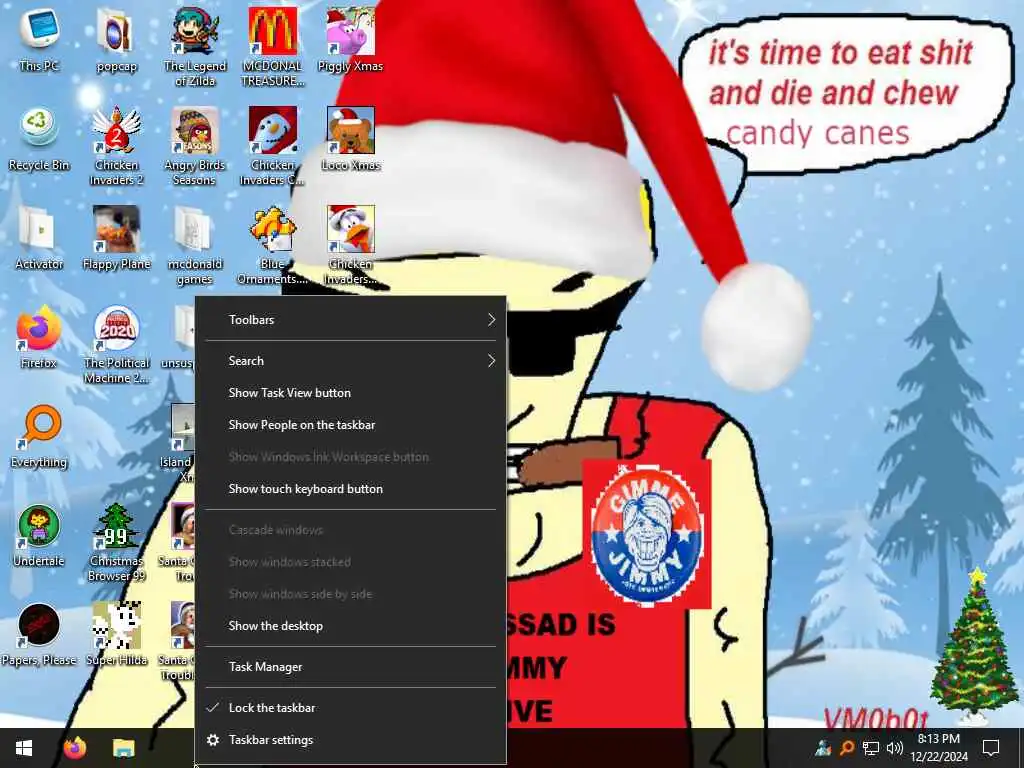Launch Blue Ornaments desktop shortcut

point(272,244)
